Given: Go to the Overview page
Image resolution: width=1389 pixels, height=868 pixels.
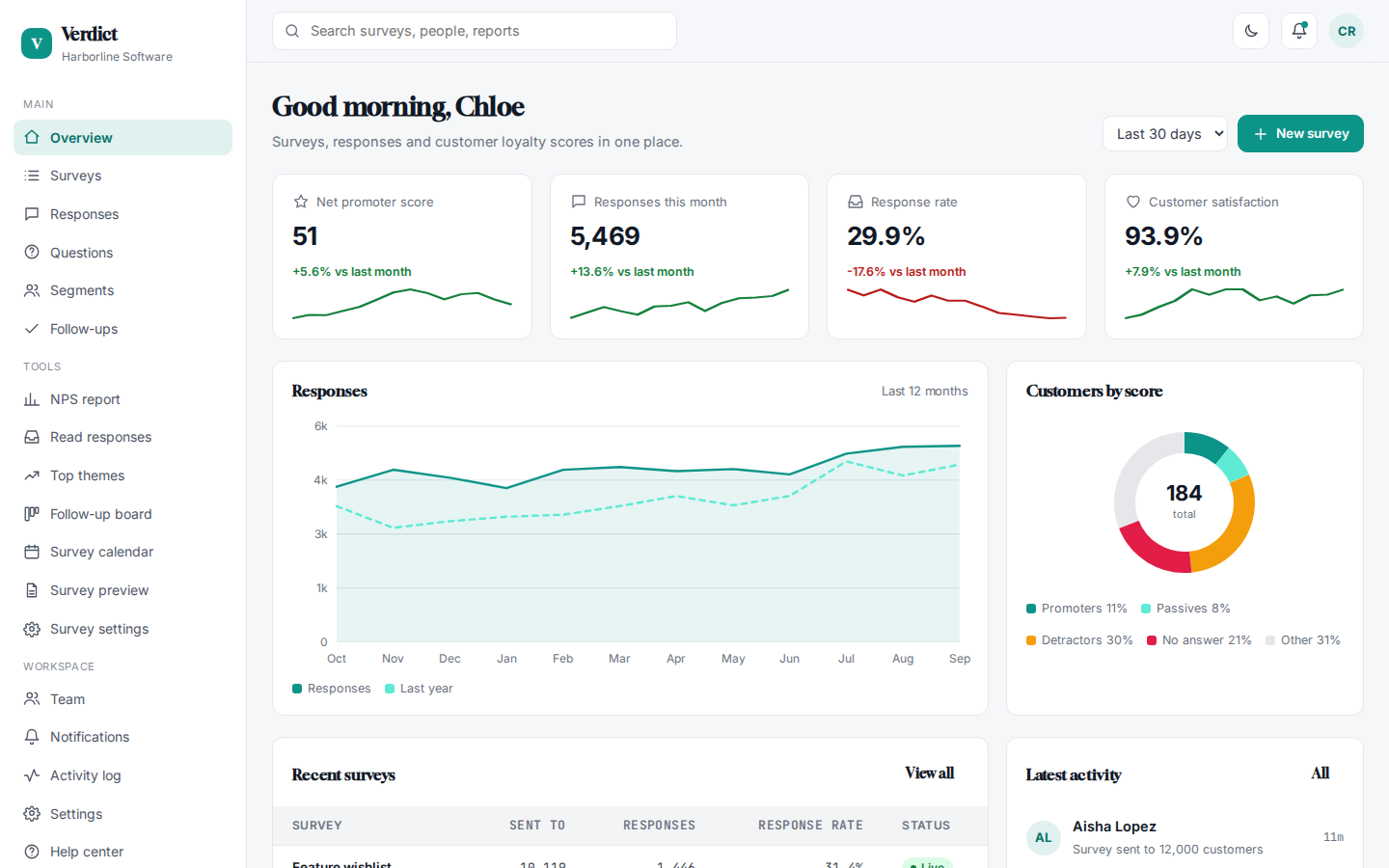Looking at the screenshot, I should [123, 138].
